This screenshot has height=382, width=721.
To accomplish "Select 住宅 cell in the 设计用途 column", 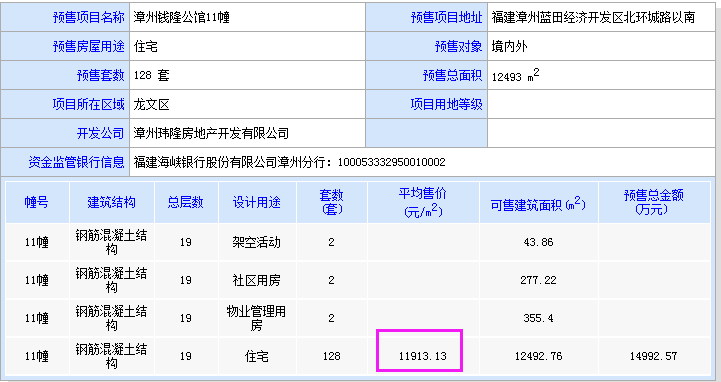I will pyautogui.click(x=257, y=356).
